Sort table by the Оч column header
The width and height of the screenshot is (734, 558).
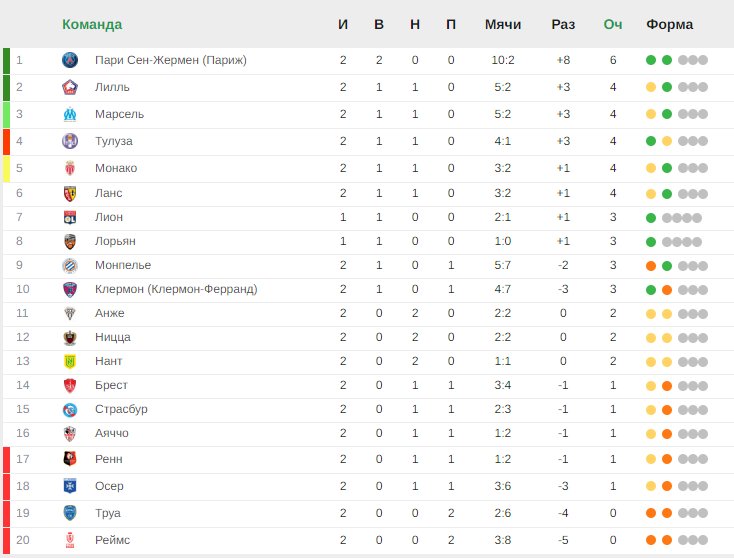[613, 24]
